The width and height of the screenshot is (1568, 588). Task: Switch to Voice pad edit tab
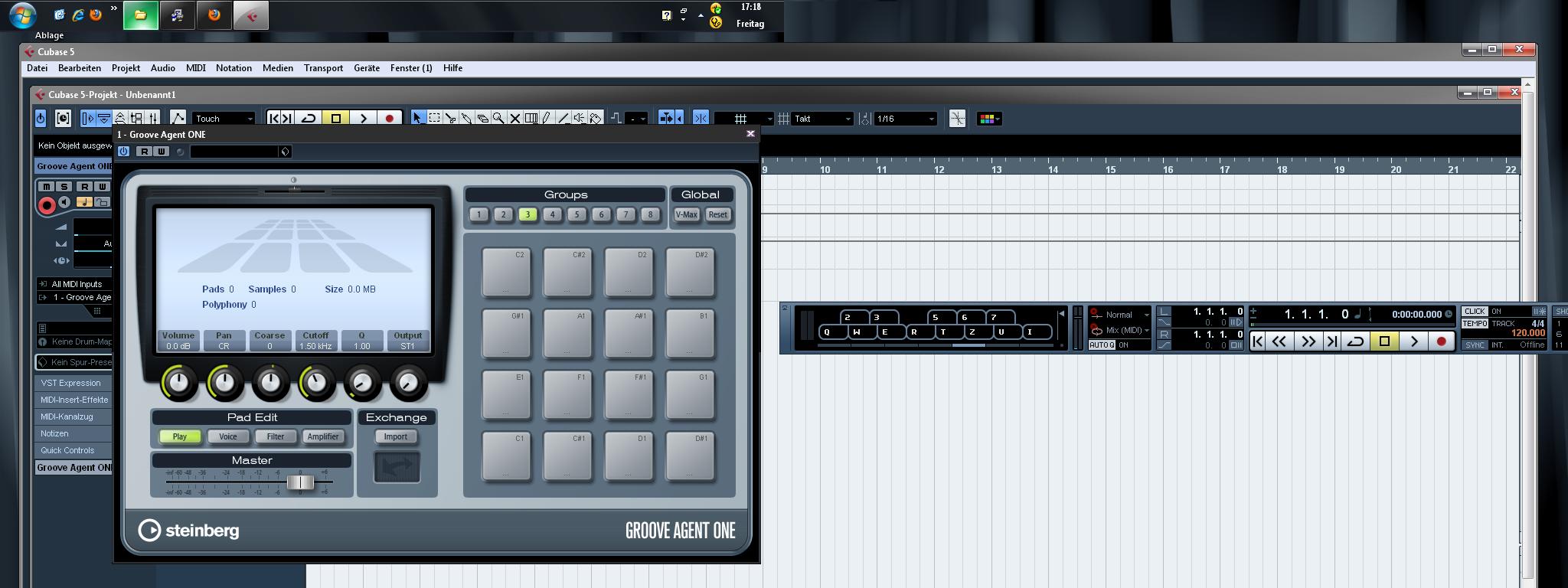pos(228,436)
